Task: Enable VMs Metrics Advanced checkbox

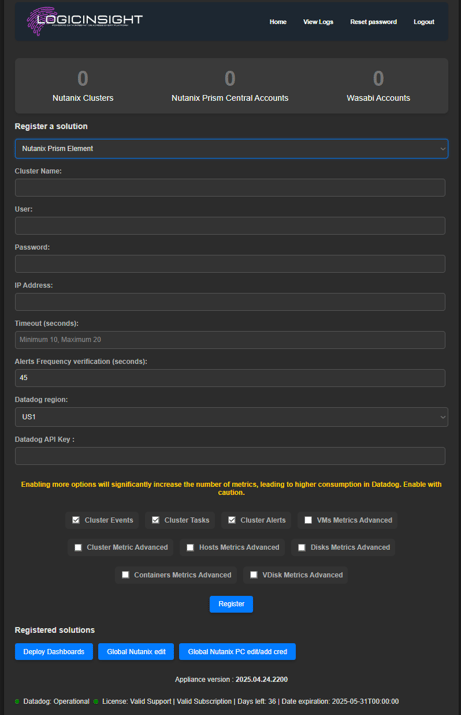Action: [x=308, y=520]
